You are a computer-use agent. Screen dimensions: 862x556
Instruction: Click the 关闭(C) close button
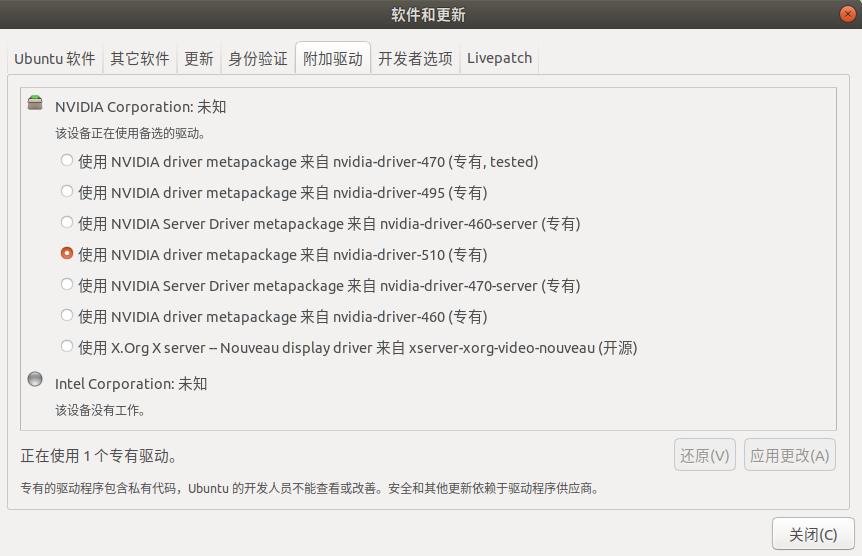pyautogui.click(x=813, y=534)
